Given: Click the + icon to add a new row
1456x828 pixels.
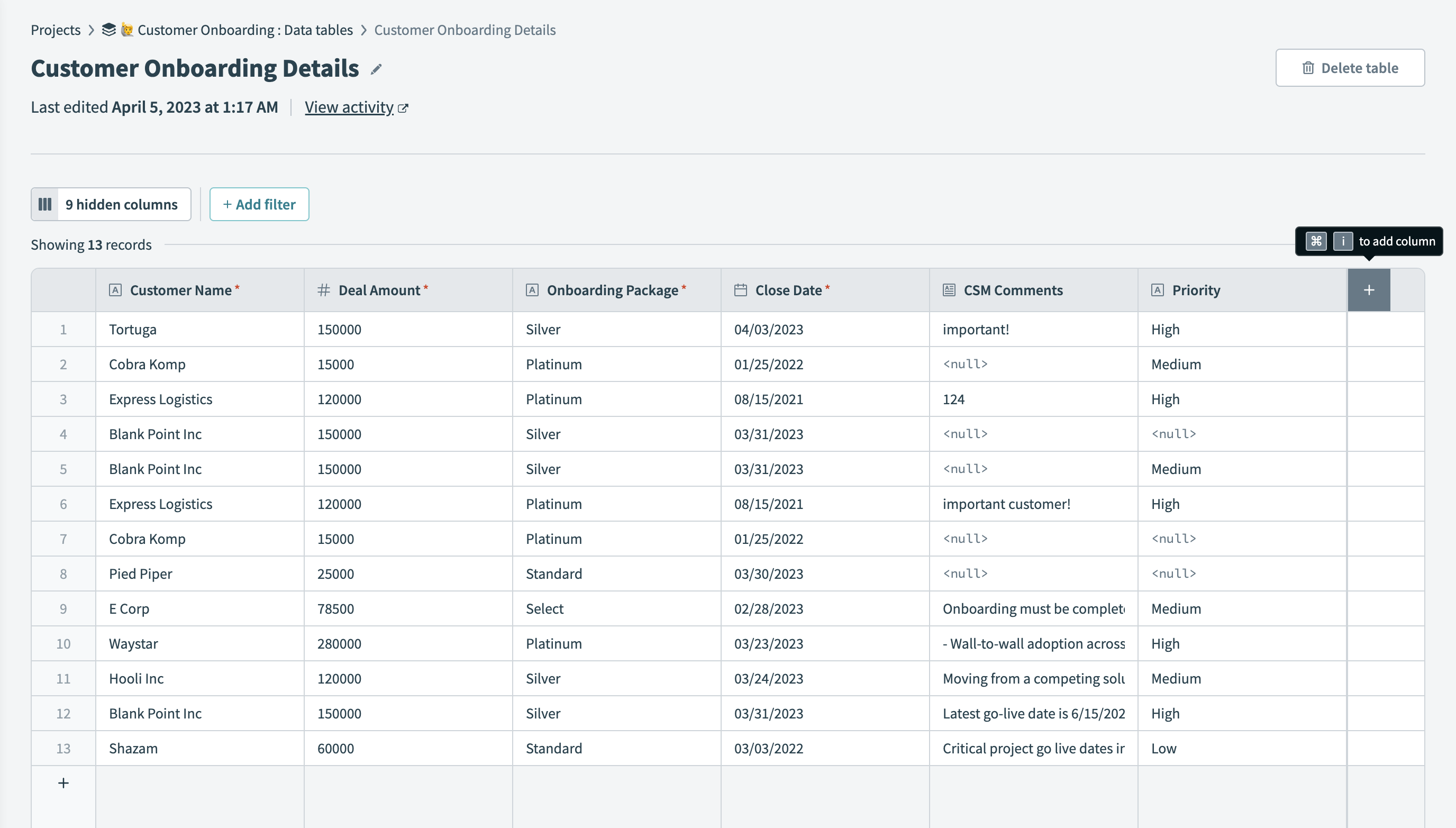Looking at the screenshot, I should (63, 782).
